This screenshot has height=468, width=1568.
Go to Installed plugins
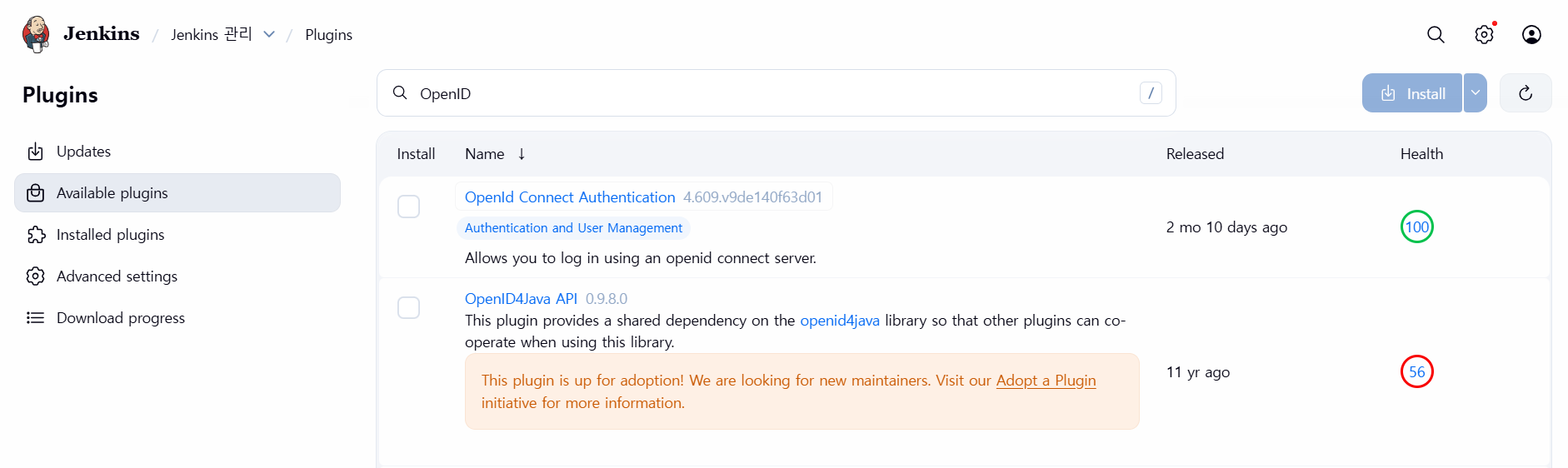point(177,235)
